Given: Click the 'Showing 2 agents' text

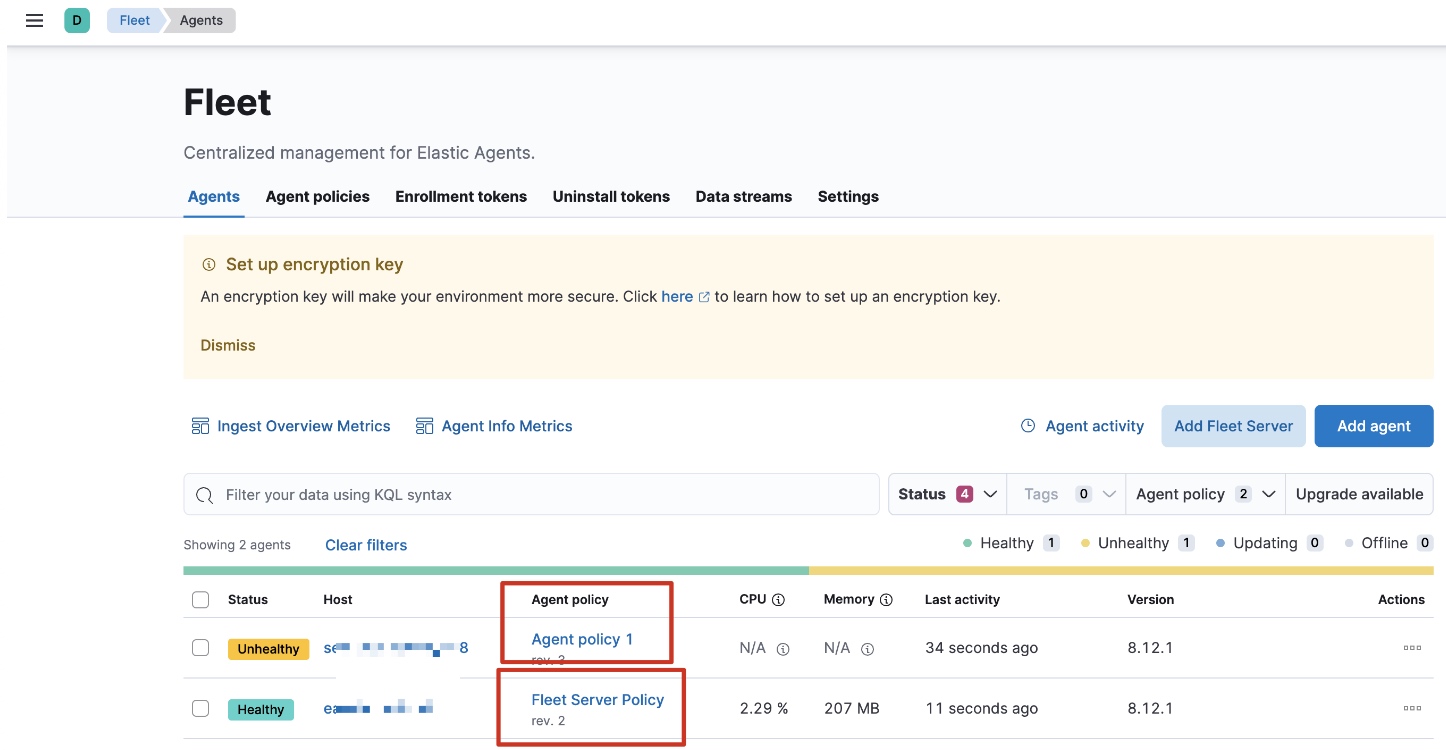Looking at the screenshot, I should click(x=237, y=545).
